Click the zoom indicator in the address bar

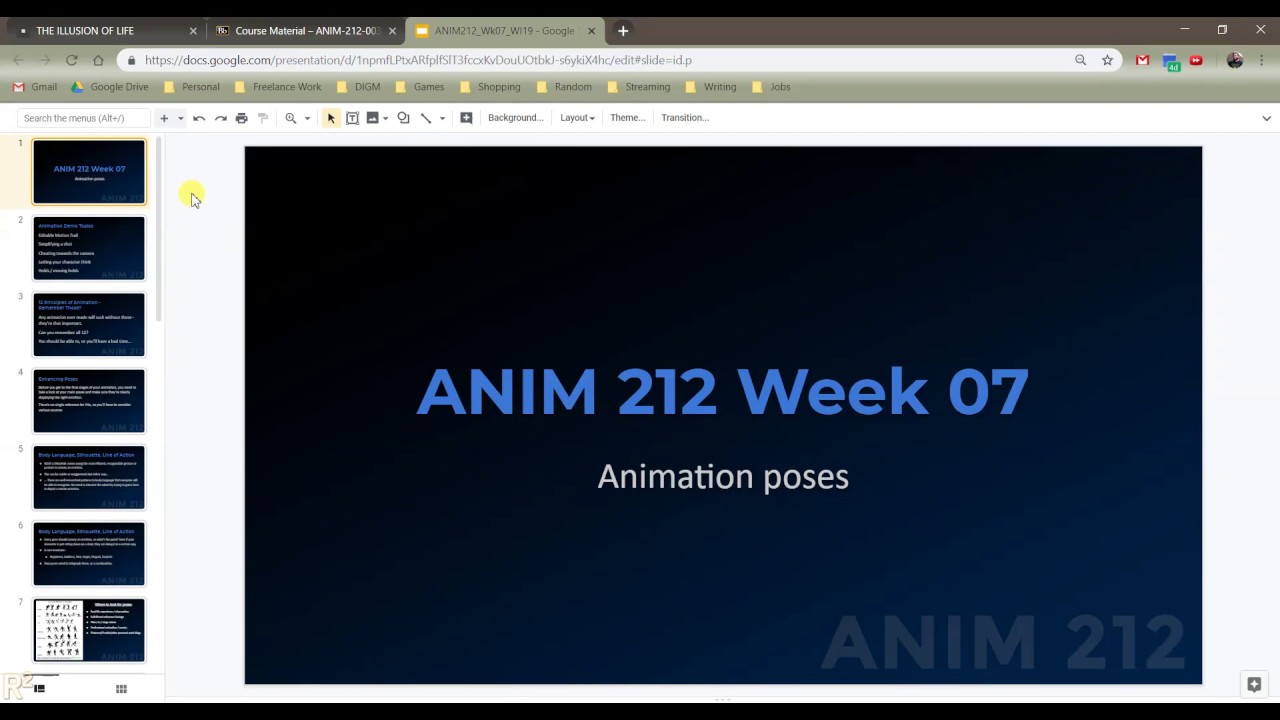click(1080, 60)
